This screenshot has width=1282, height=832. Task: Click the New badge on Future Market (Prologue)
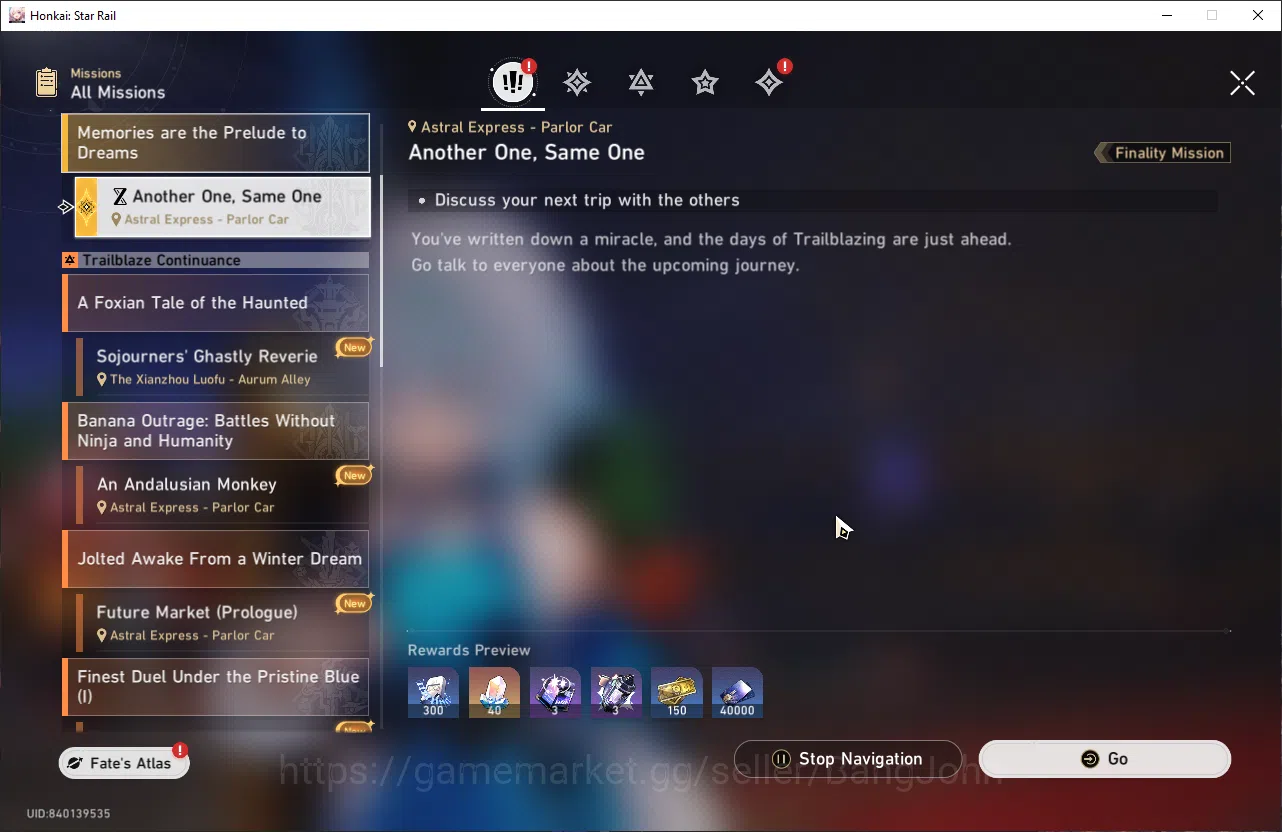tap(355, 603)
